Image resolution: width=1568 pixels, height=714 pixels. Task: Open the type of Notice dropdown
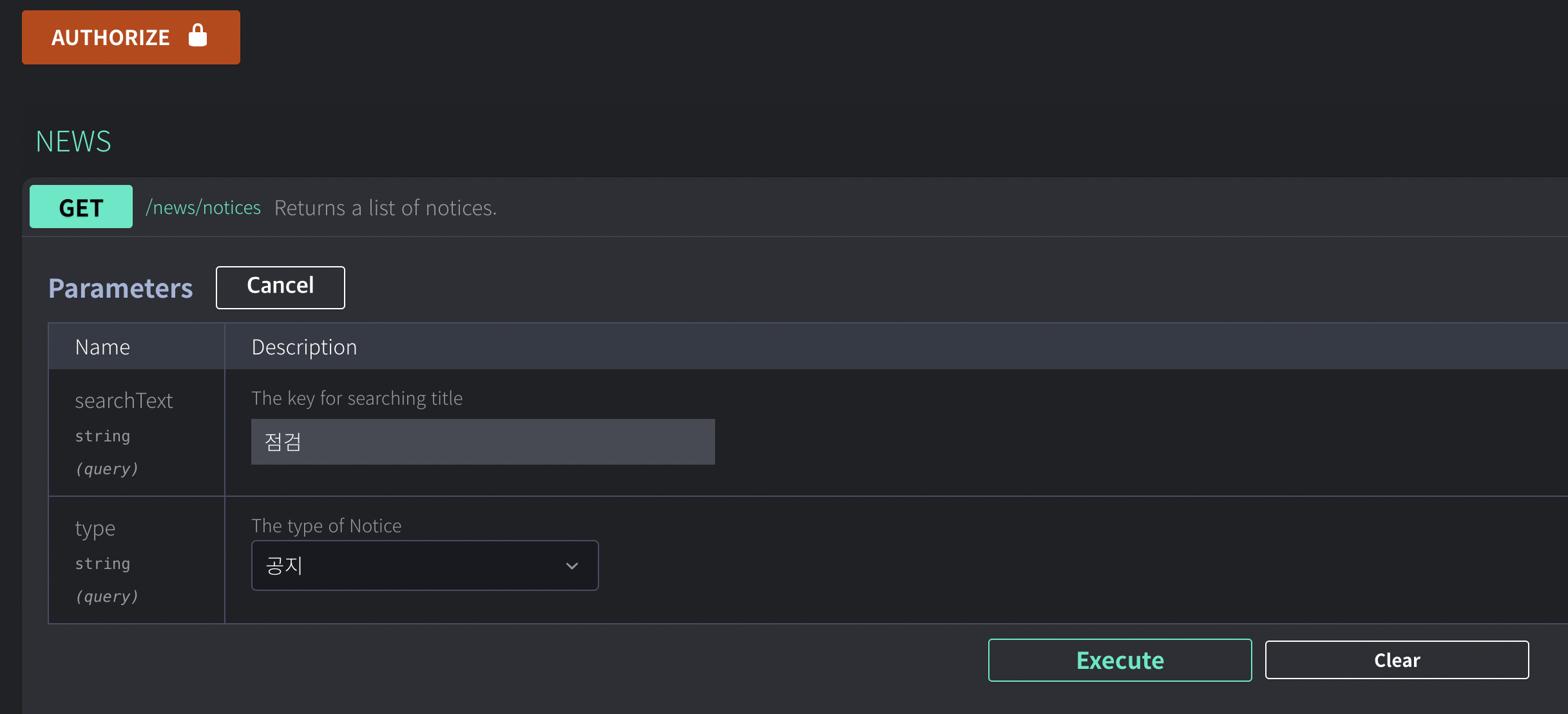[x=425, y=565]
